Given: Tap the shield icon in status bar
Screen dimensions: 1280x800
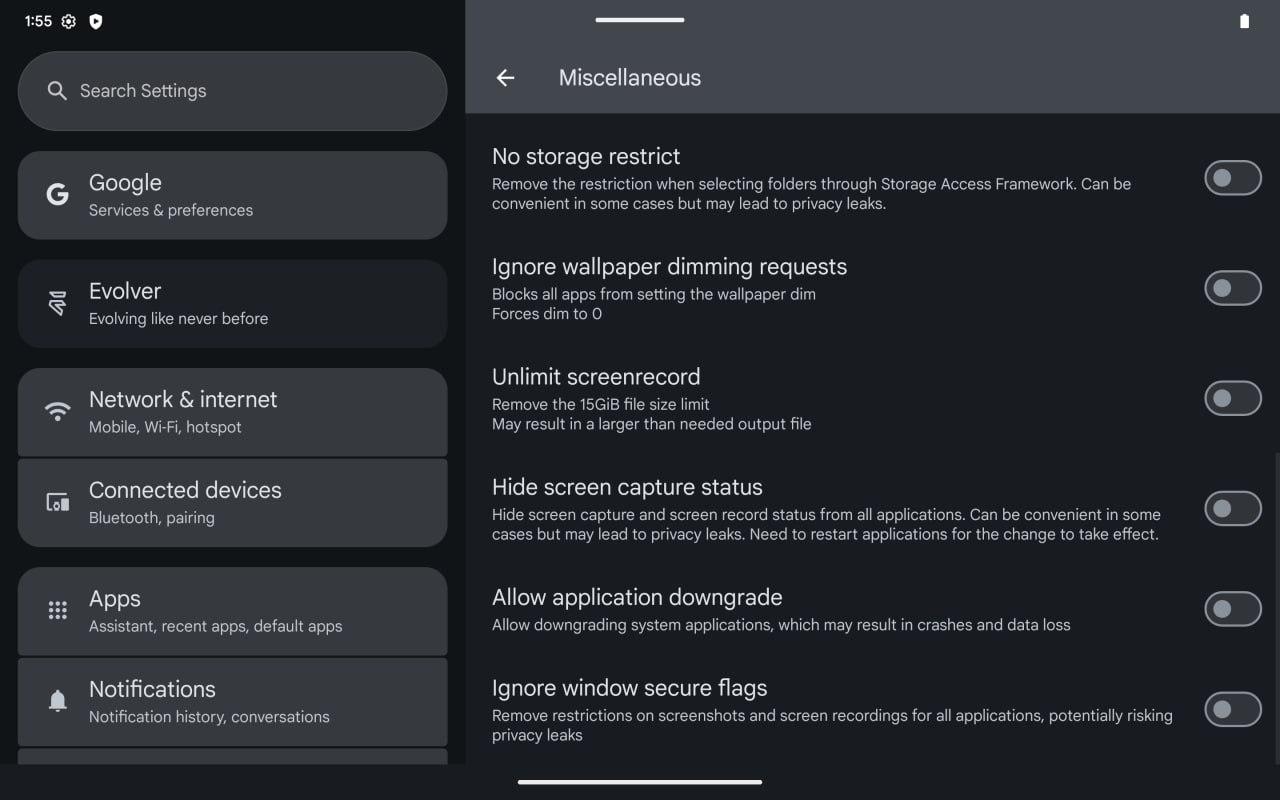Looking at the screenshot, I should point(96,21).
